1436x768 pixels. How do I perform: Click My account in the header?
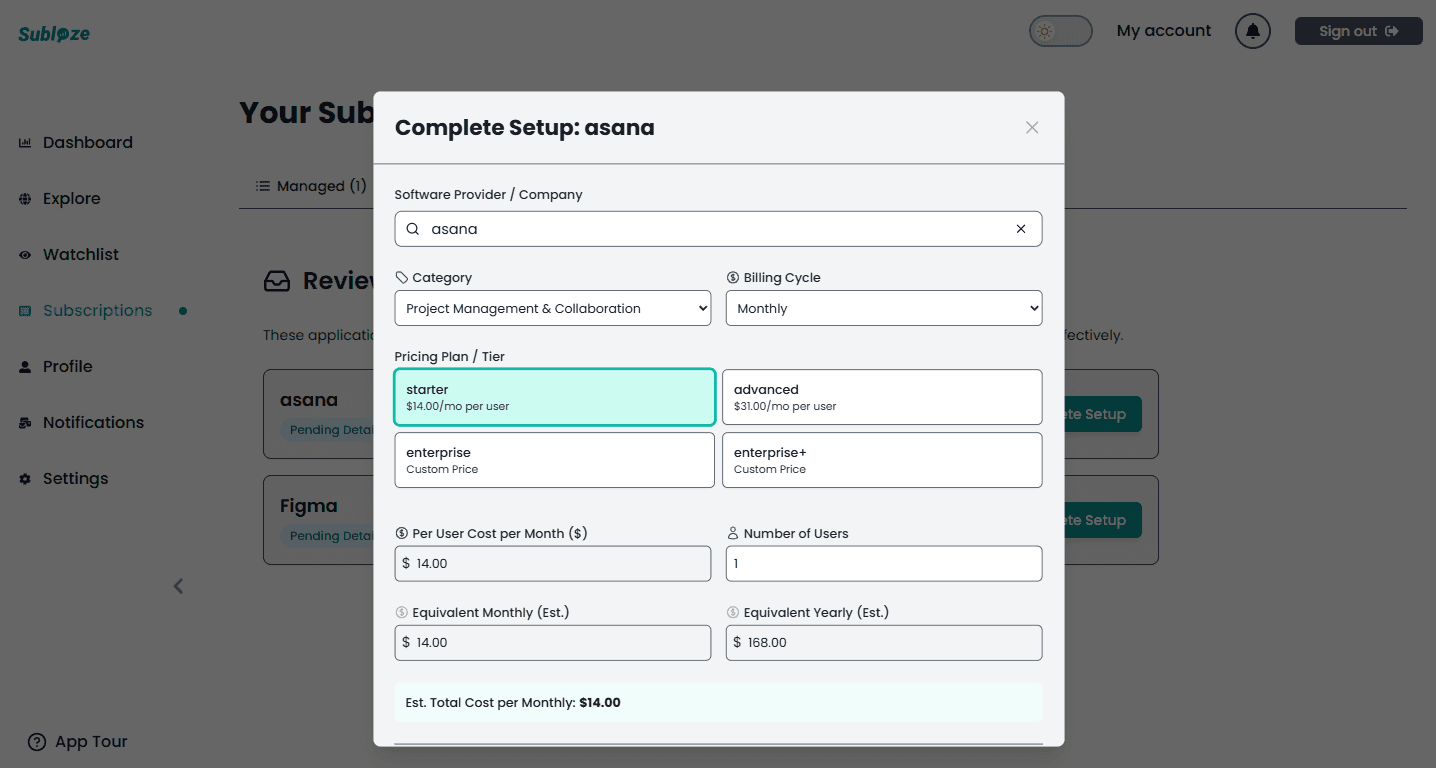pyautogui.click(x=1163, y=30)
